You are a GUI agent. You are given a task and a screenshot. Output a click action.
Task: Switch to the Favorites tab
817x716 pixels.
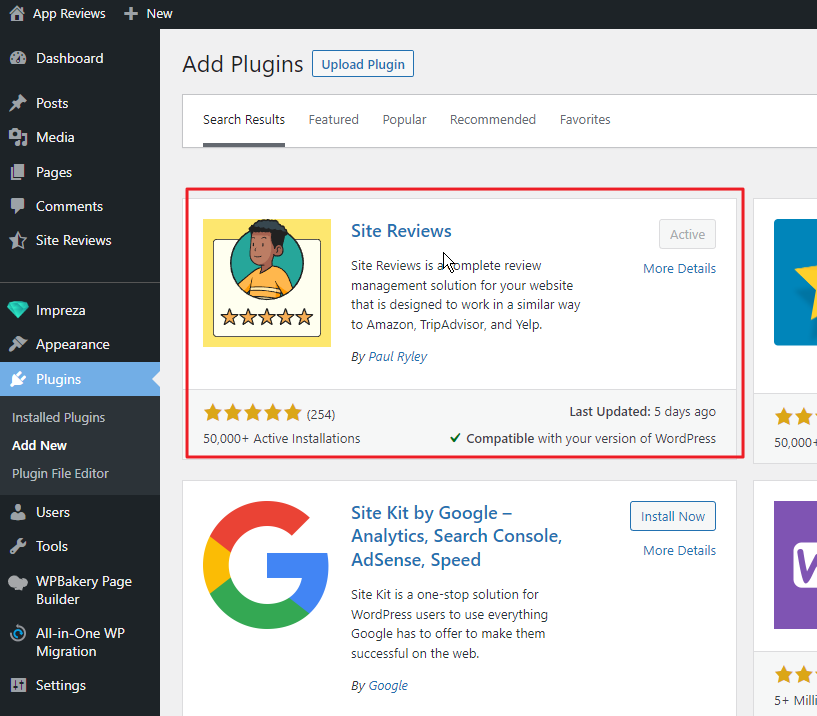pos(585,120)
